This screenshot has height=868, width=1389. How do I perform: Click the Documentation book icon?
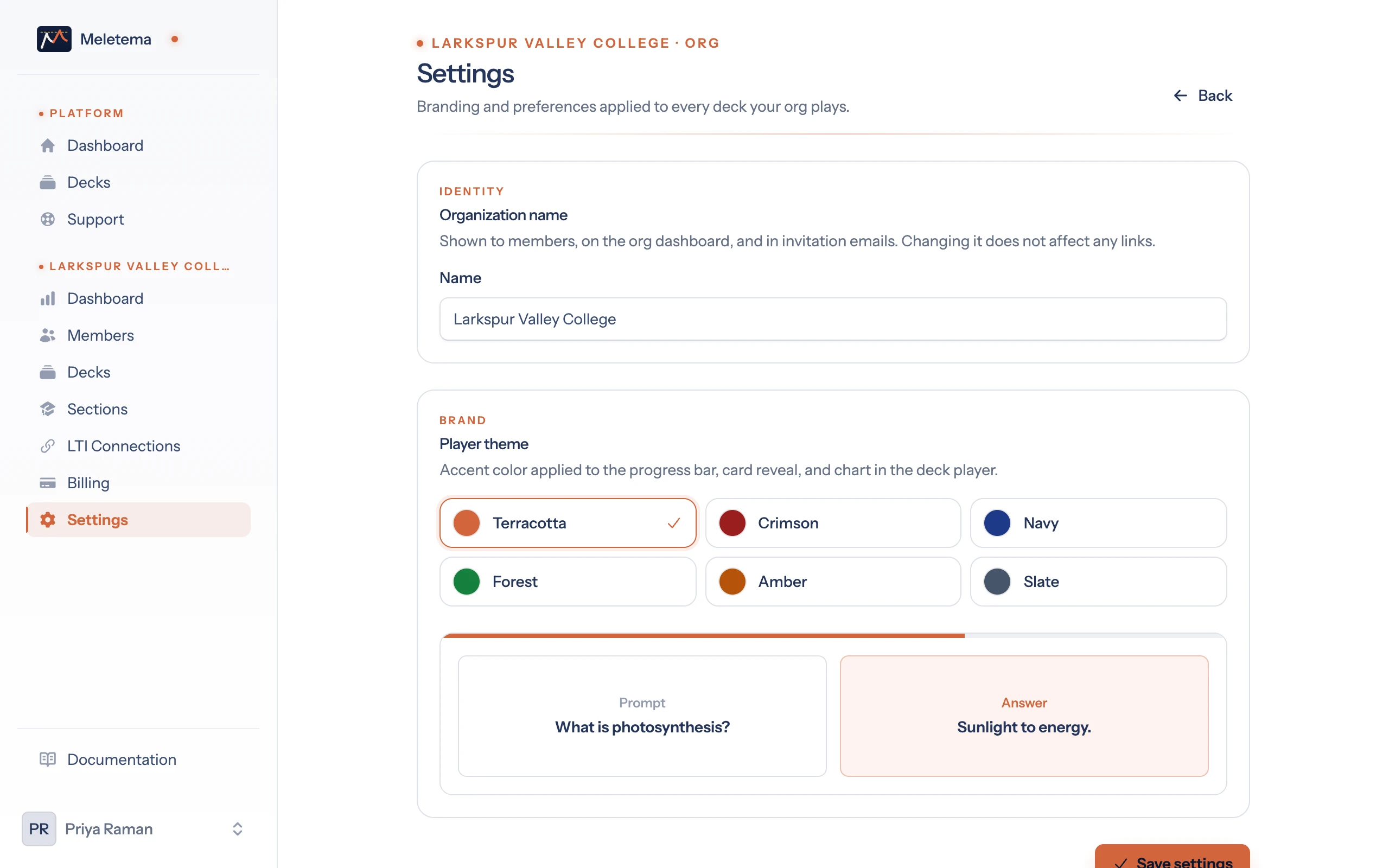(x=48, y=759)
